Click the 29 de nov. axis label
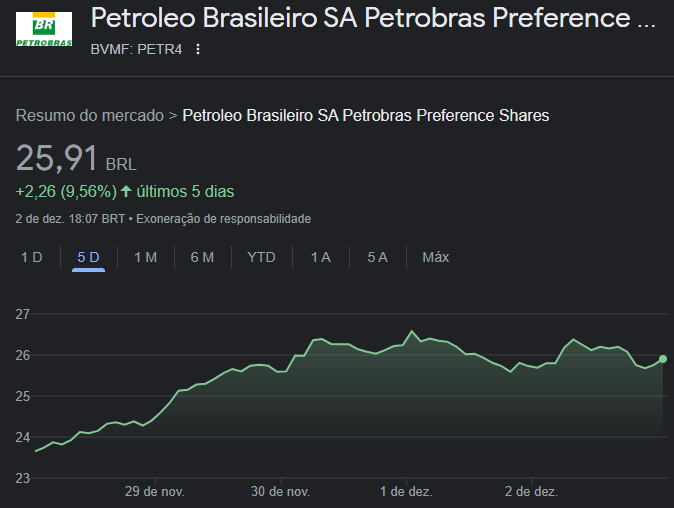 tap(154, 492)
